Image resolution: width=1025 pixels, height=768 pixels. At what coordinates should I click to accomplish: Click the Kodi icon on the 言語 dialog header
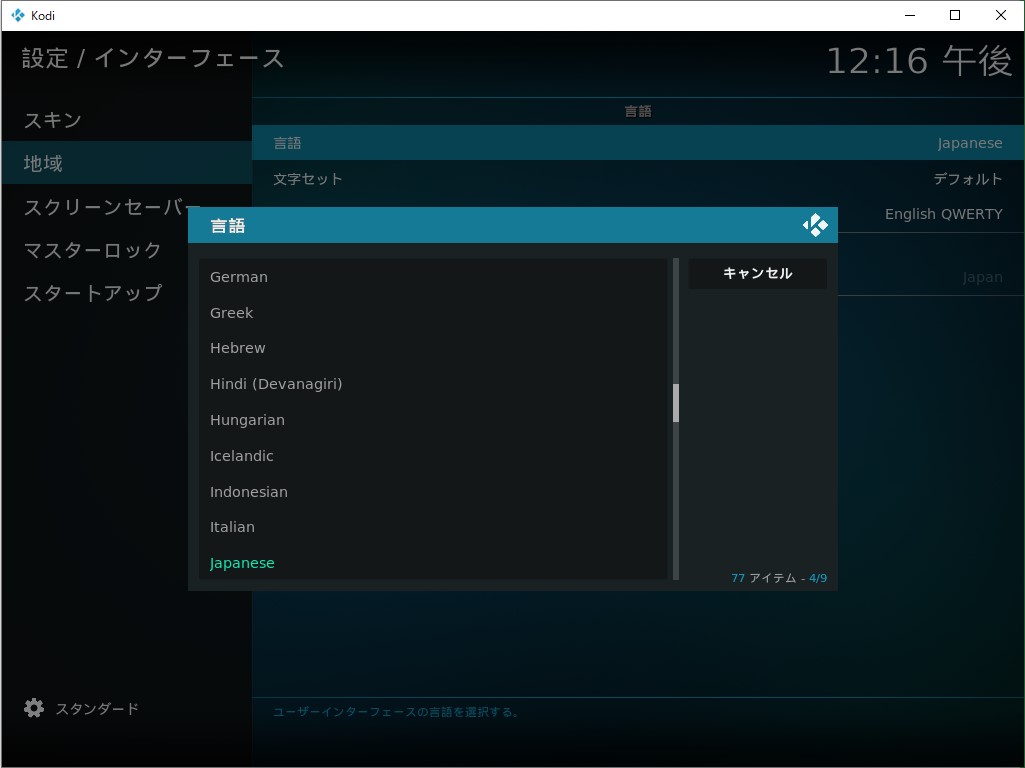point(815,224)
